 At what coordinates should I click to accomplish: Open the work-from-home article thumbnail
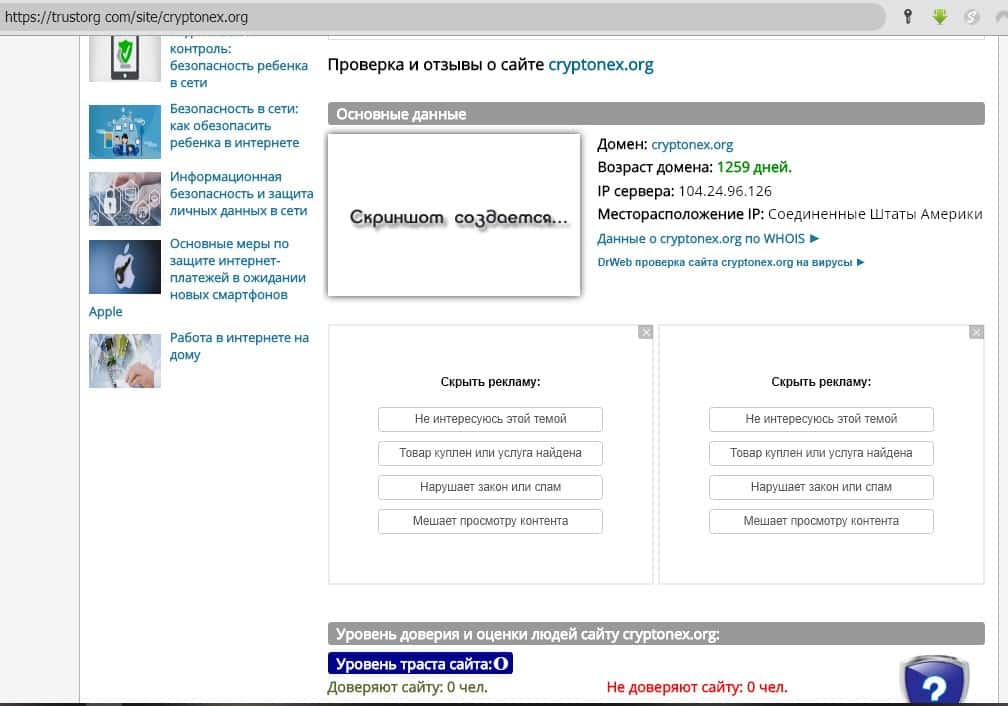point(125,360)
